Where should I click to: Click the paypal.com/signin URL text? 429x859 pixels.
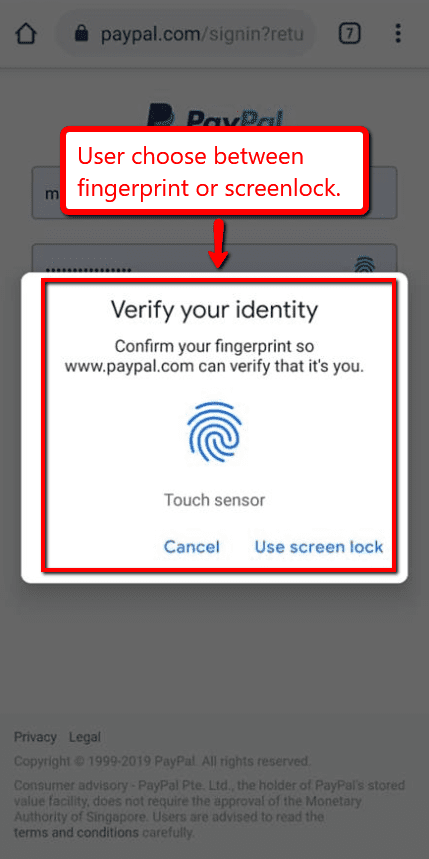tap(202, 35)
